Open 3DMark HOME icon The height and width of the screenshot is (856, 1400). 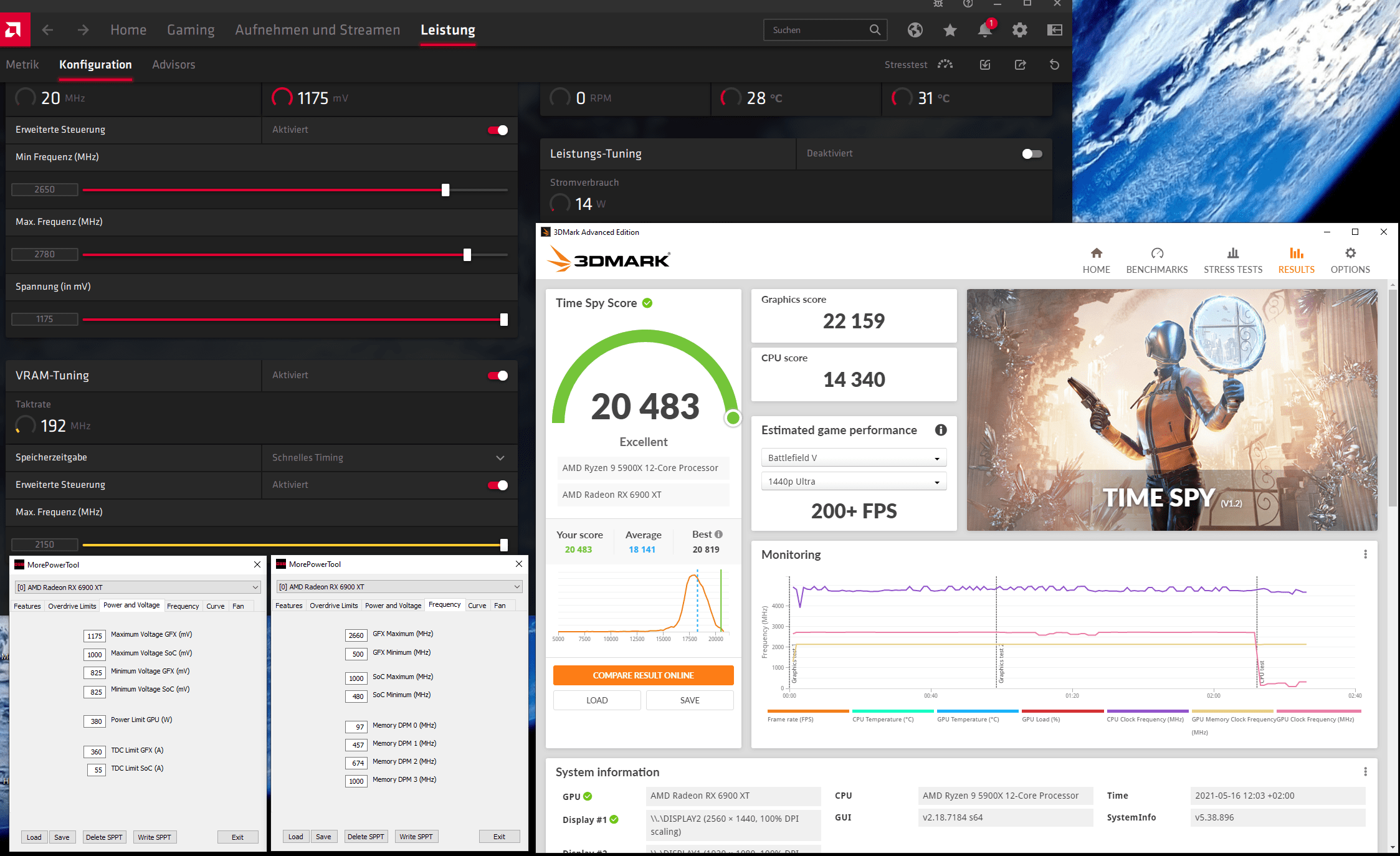[x=1096, y=253]
